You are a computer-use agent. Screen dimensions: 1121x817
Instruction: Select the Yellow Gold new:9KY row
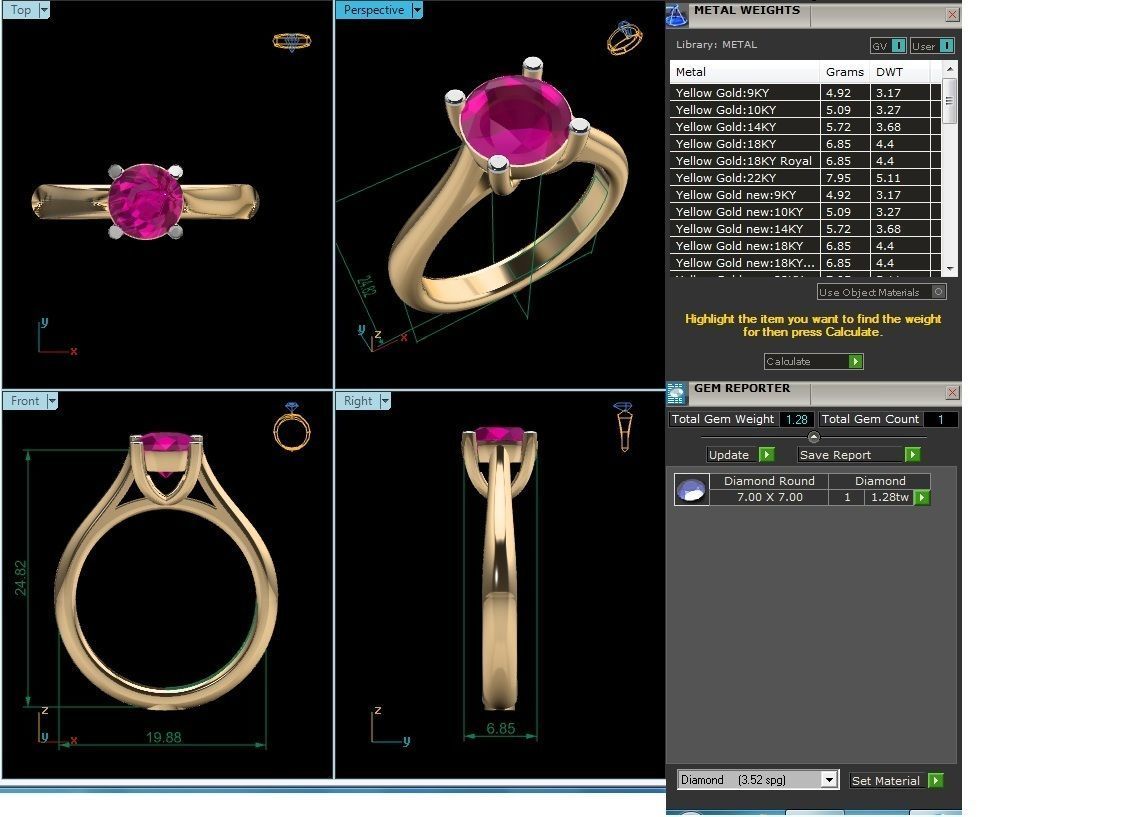(x=805, y=195)
